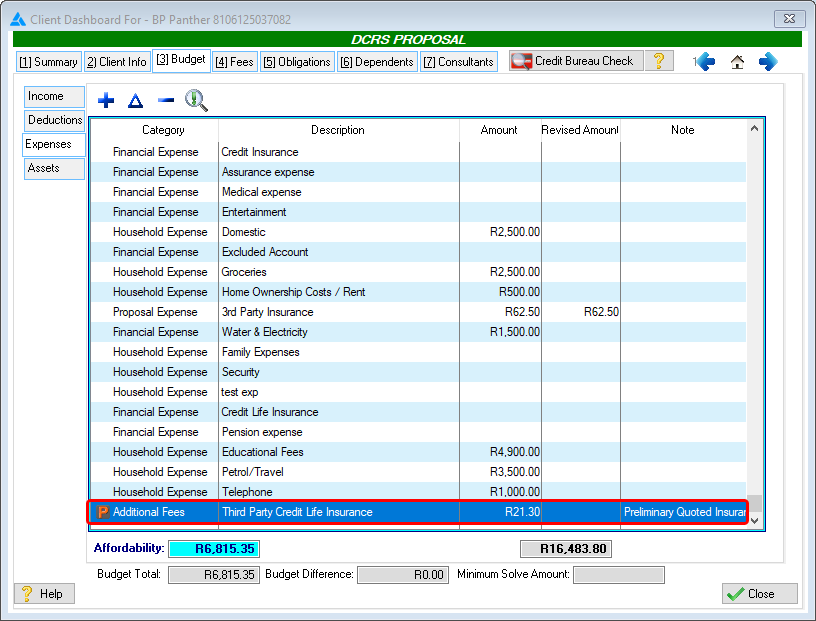Click the home icon in toolbar
The height and width of the screenshot is (621, 816).
pyautogui.click(x=737, y=62)
